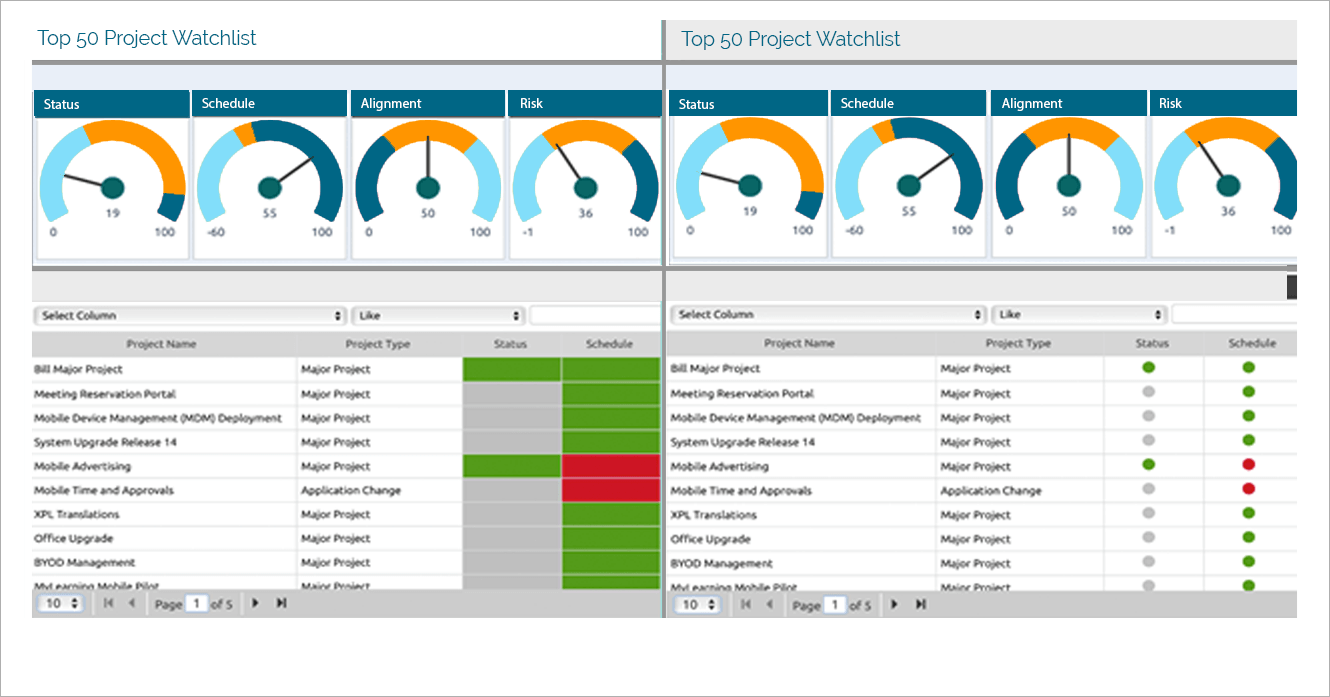The image size is (1330, 697).
Task: Click red Schedule dot for Mobile Time and Approvals
Action: point(1248,489)
